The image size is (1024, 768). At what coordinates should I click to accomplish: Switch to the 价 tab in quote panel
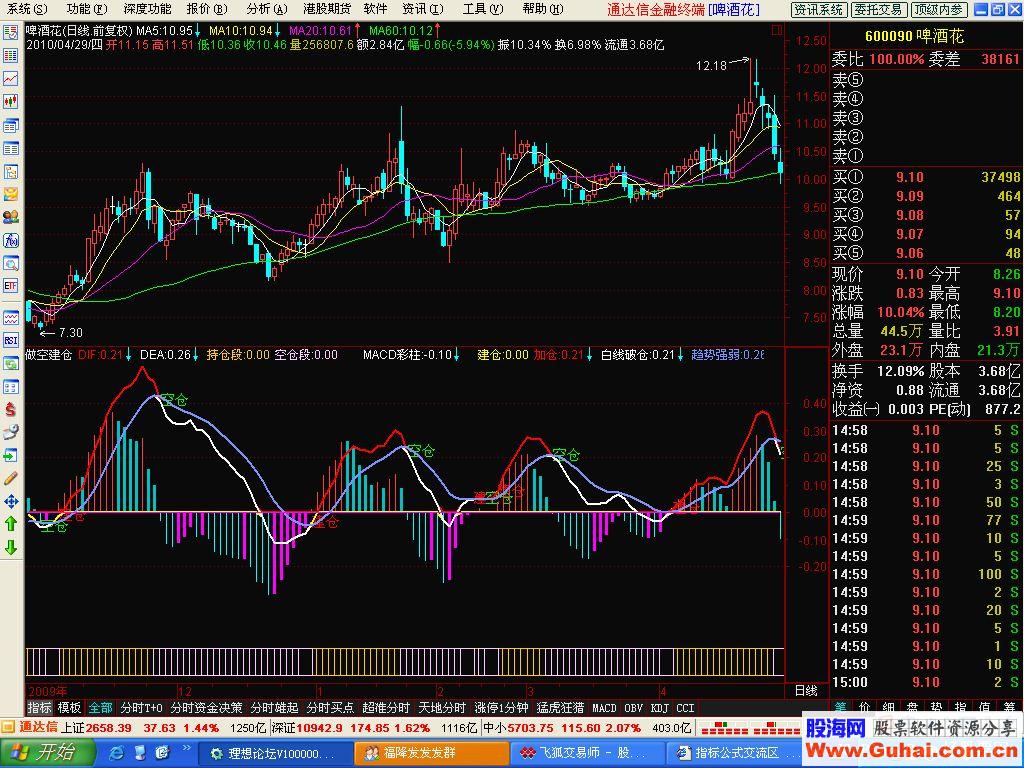pos(864,707)
